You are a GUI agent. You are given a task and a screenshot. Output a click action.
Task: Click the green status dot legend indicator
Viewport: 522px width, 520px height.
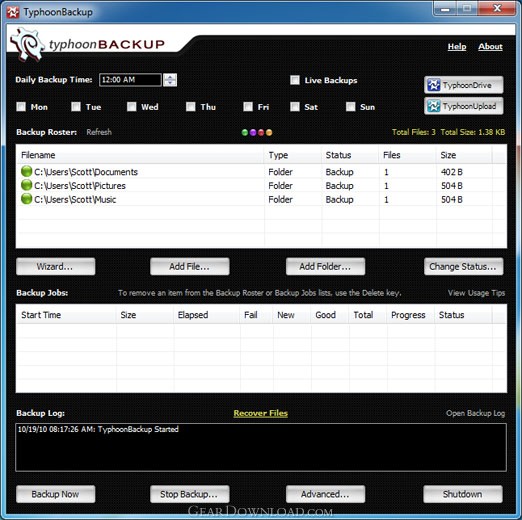(x=245, y=133)
